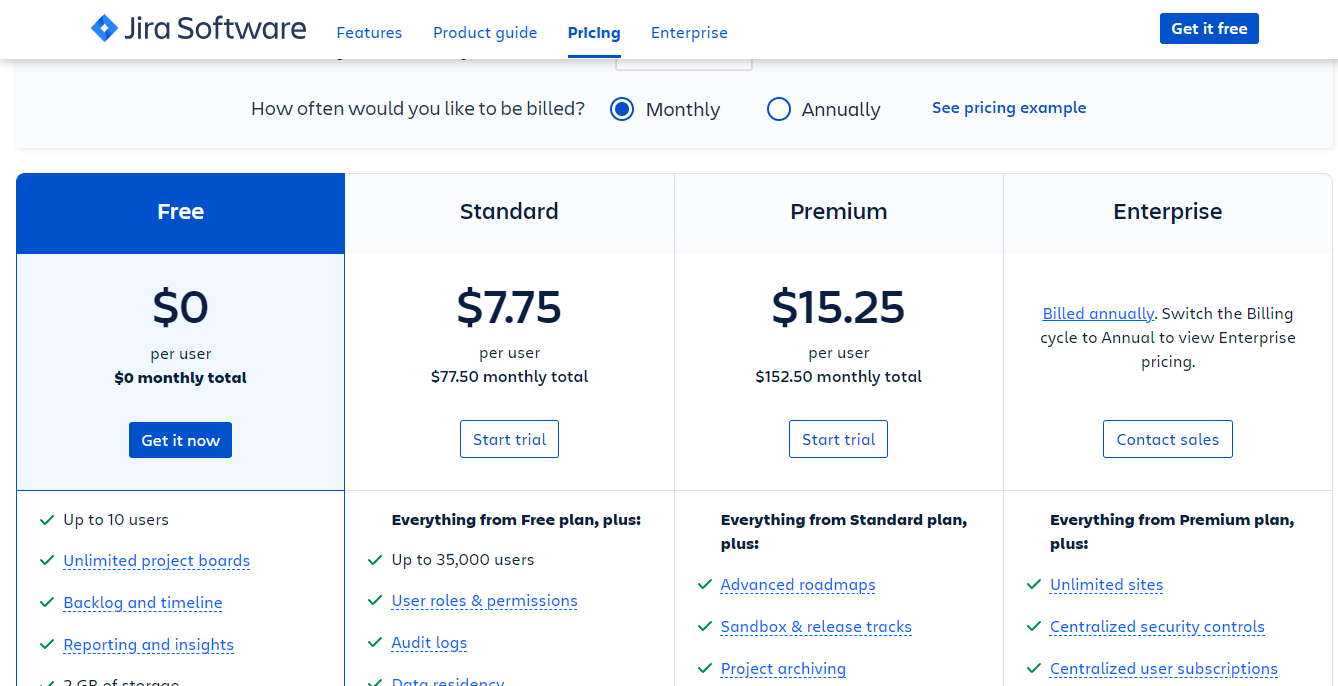Open the Centralized security controls link
This screenshot has height=686, width=1338.
pyautogui.click(x=1157, y=627)
